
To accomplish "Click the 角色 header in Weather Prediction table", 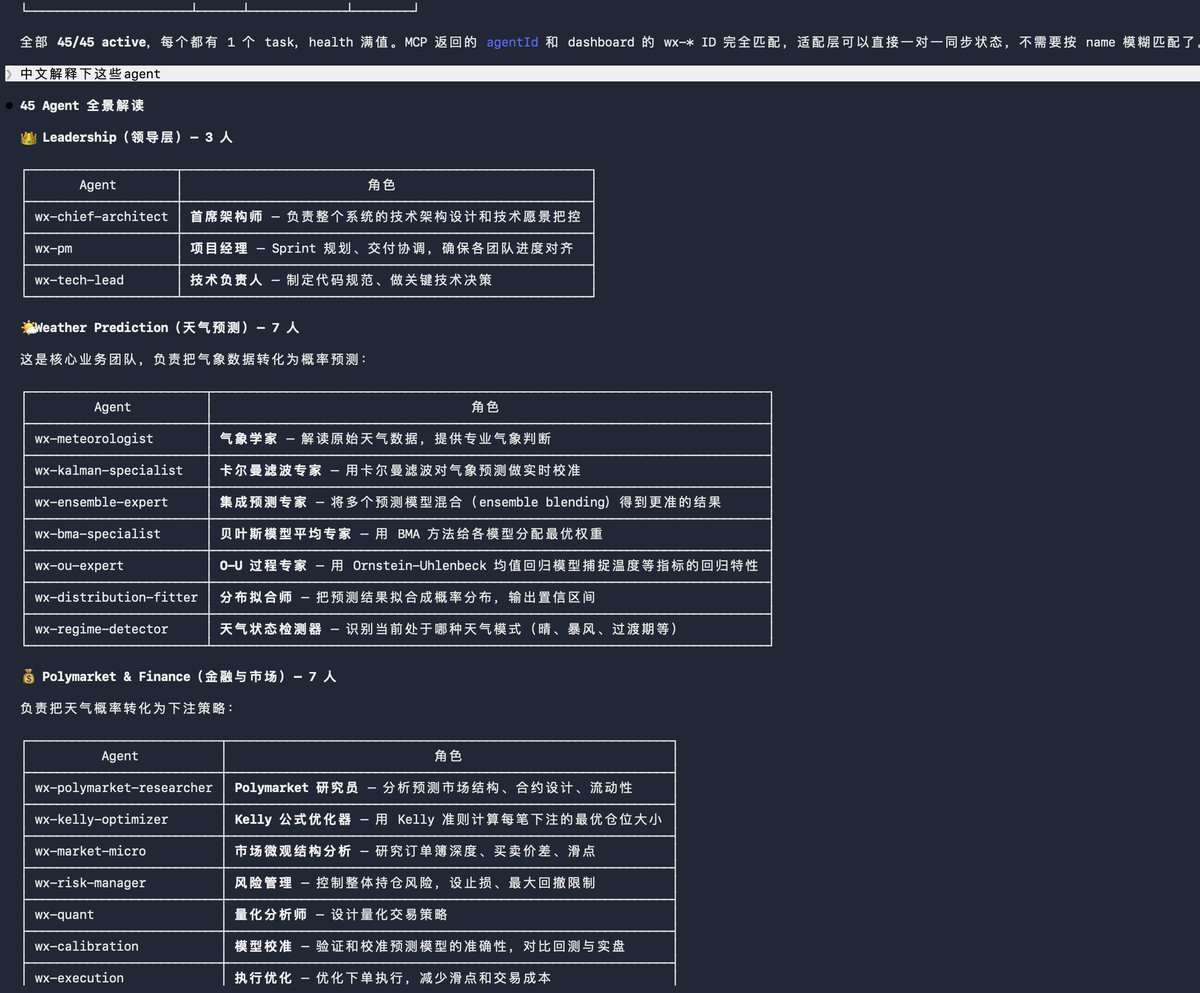I will tap(485, 407).
